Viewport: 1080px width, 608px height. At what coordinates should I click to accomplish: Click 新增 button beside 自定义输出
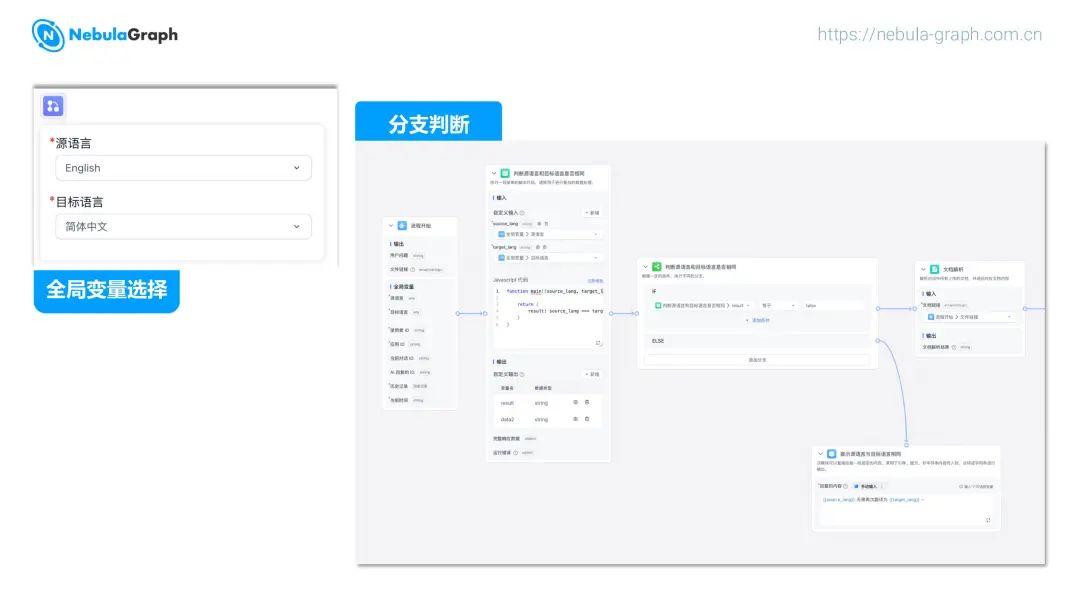pyautogui.click(x=592, y=375)
